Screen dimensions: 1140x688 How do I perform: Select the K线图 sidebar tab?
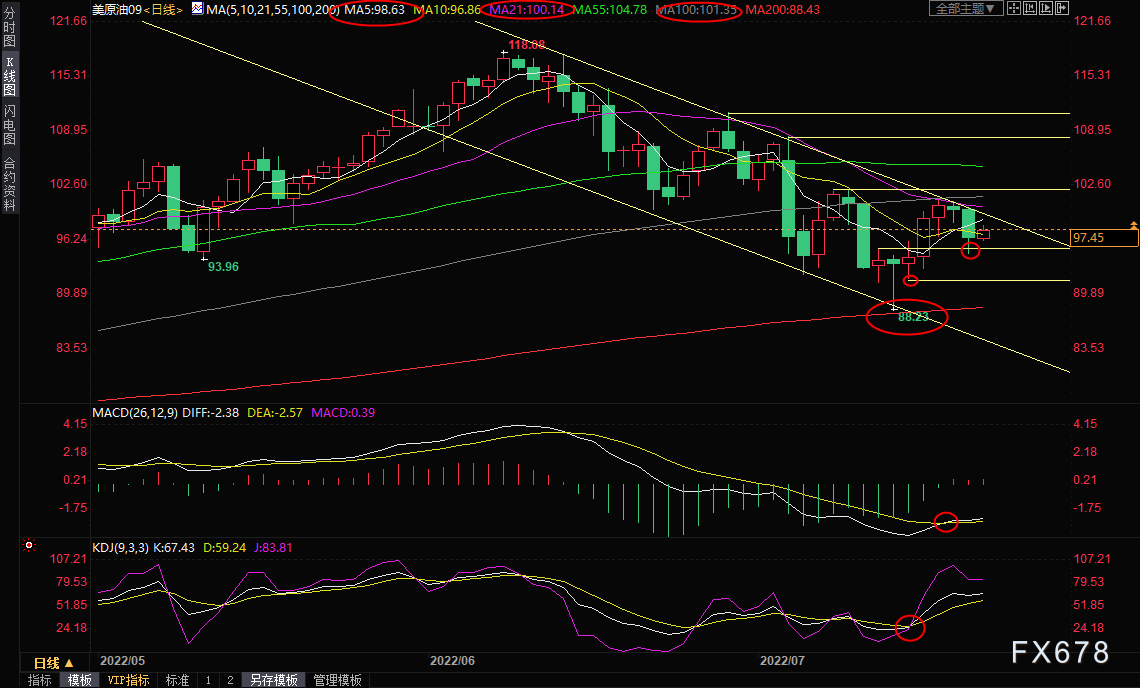9,76
